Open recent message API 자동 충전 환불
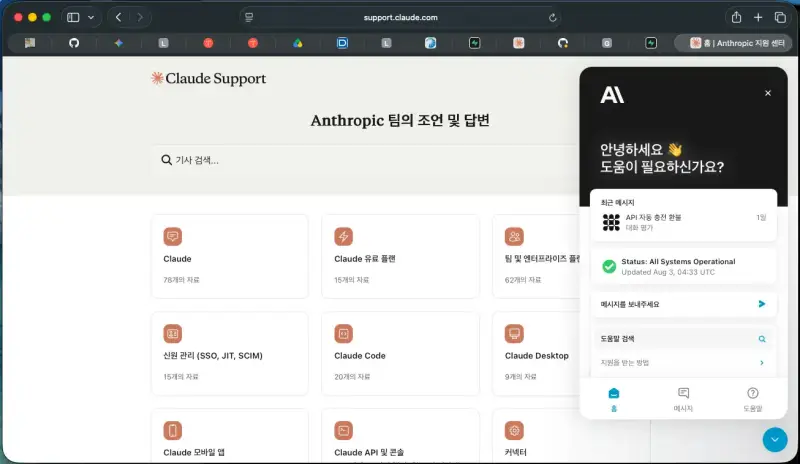 click(683, 222)
